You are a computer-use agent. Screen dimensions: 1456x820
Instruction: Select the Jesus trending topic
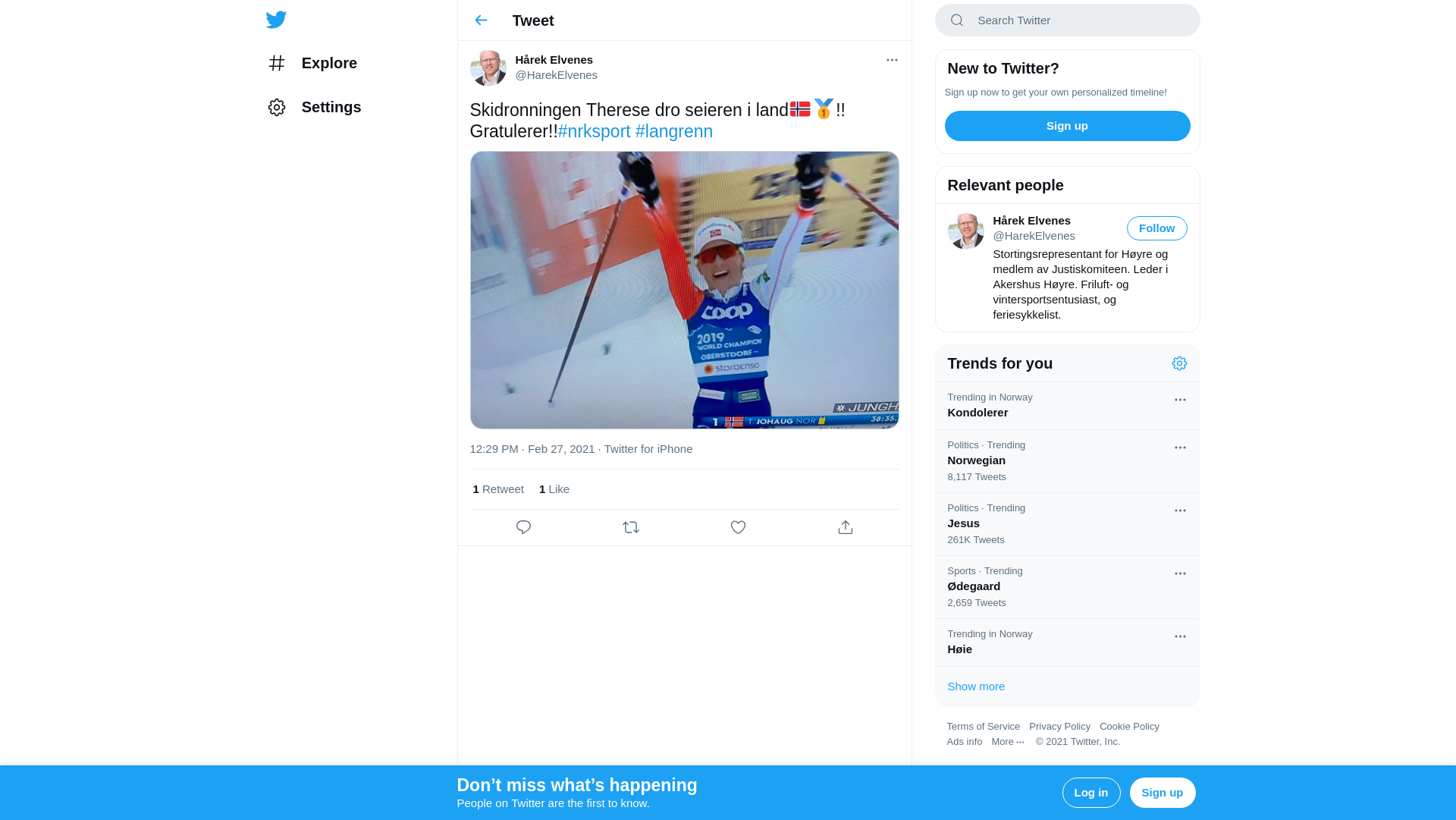coord(963,523)
